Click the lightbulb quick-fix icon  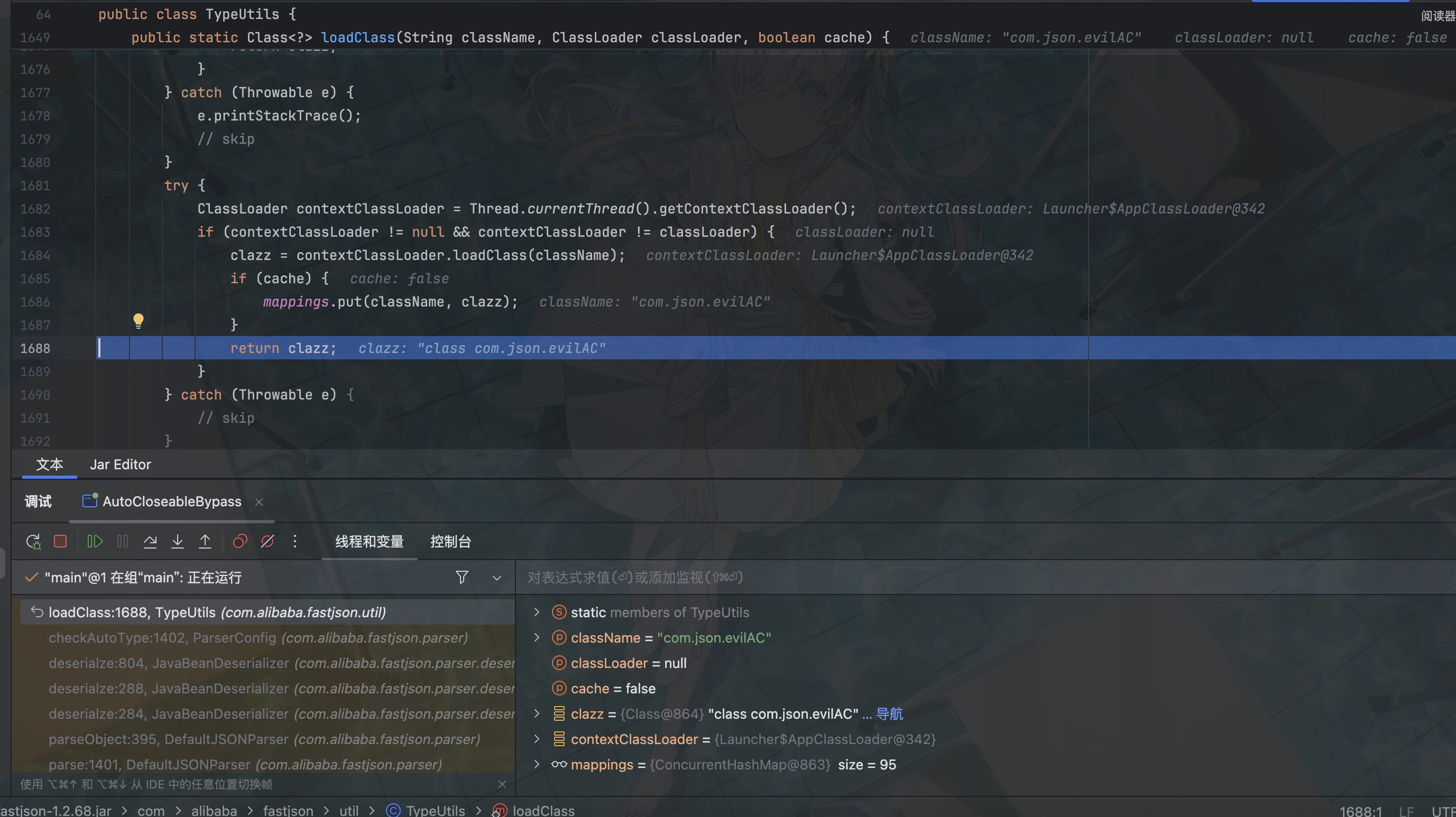139,321
